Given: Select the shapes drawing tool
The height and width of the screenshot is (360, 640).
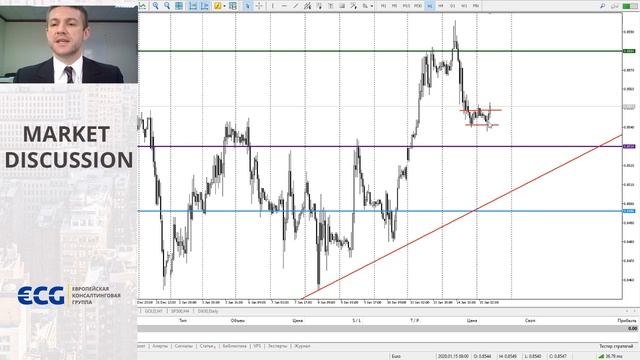Looking at the screenshot, I should (342, 6).
